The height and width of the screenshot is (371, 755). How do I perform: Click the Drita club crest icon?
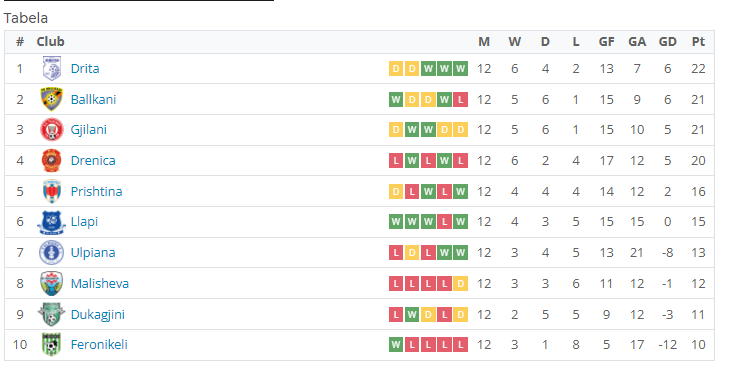pyautogui.click(x=52, y=68)
